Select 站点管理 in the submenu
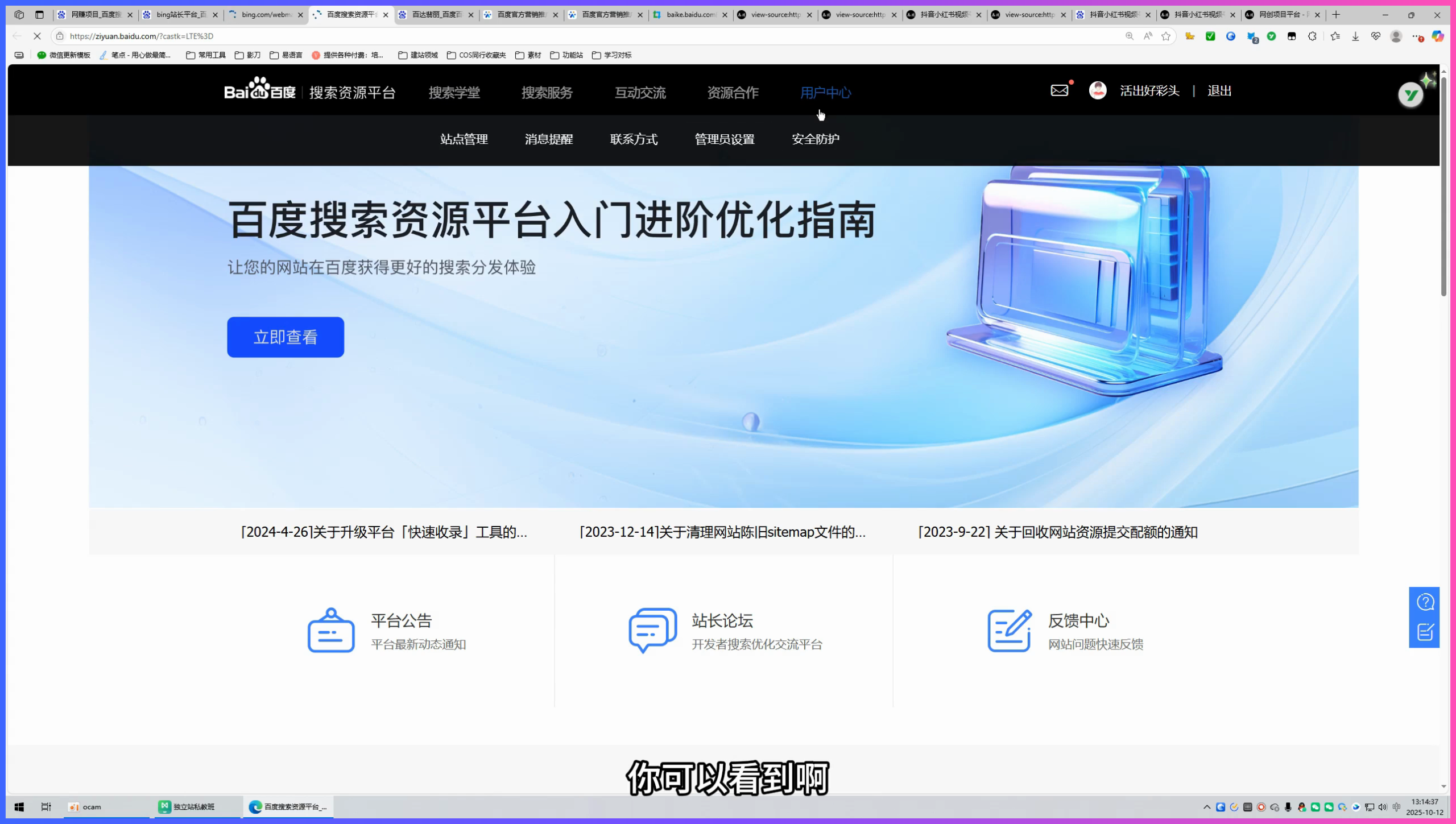Image resolution: width=1456 pixels, height=824 pixels. (x=464, y=139)
